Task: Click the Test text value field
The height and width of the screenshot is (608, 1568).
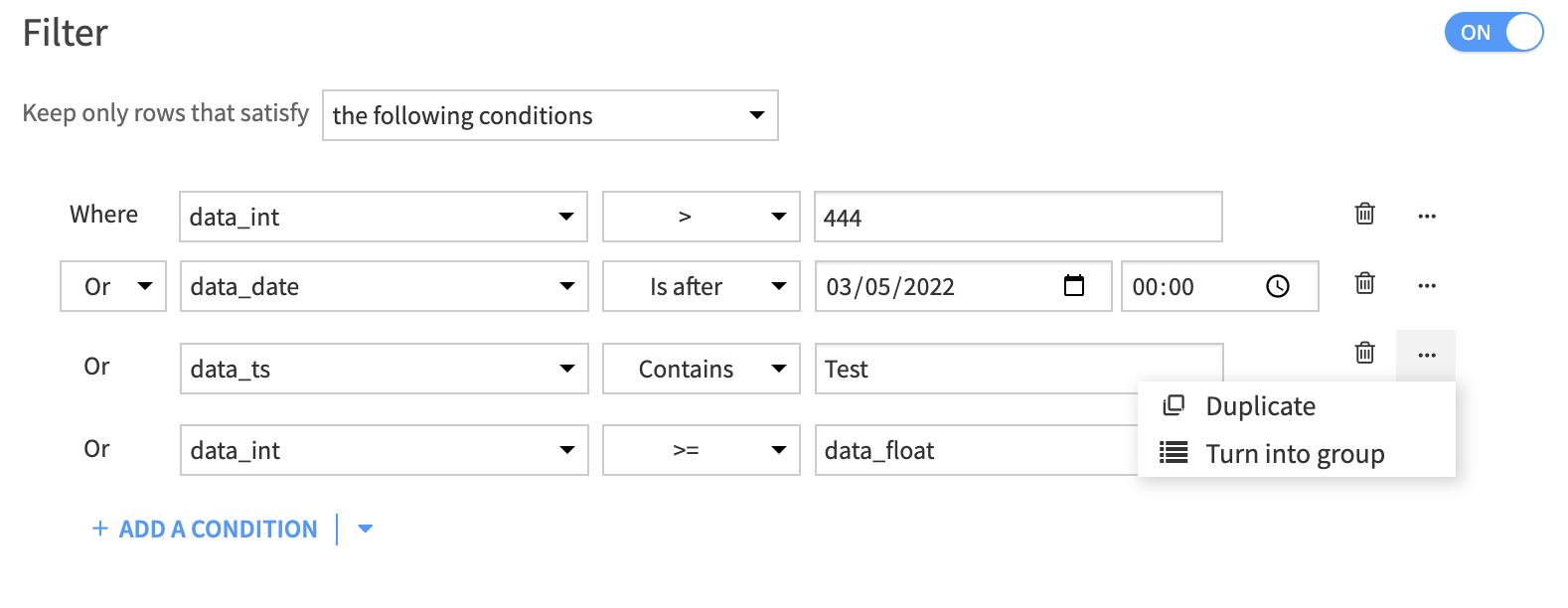Action: 977,369
